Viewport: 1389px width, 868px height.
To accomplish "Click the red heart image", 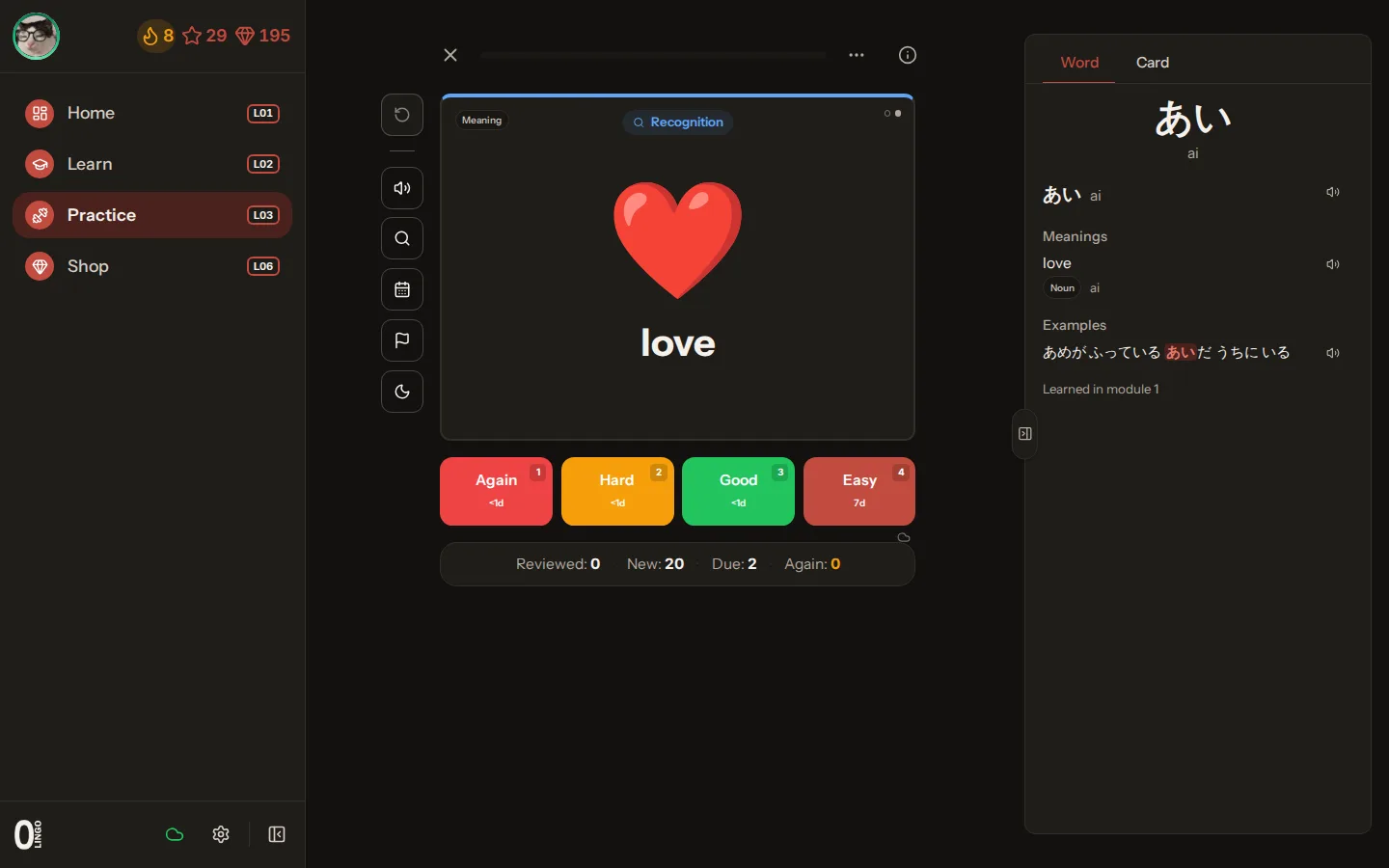I will 678,240.
